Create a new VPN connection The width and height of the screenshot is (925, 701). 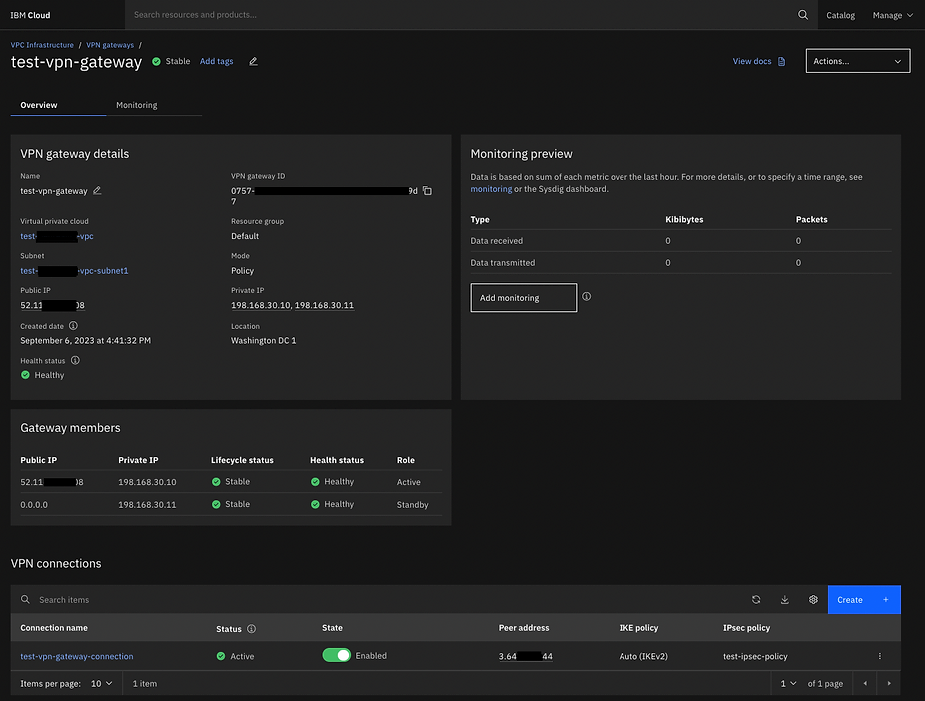pyautogui.click(x=864, y=600)
